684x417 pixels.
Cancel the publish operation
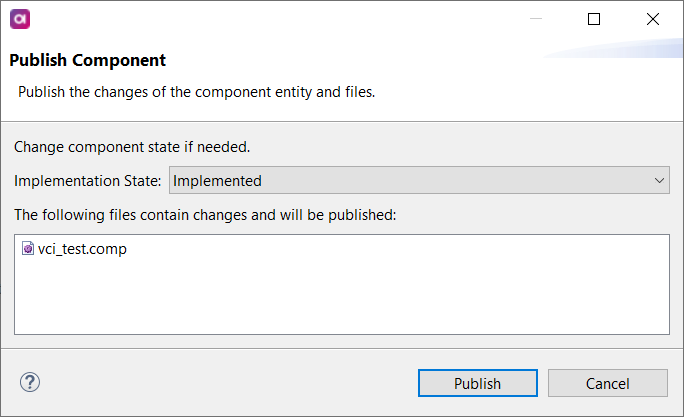[x=607, y=383]
